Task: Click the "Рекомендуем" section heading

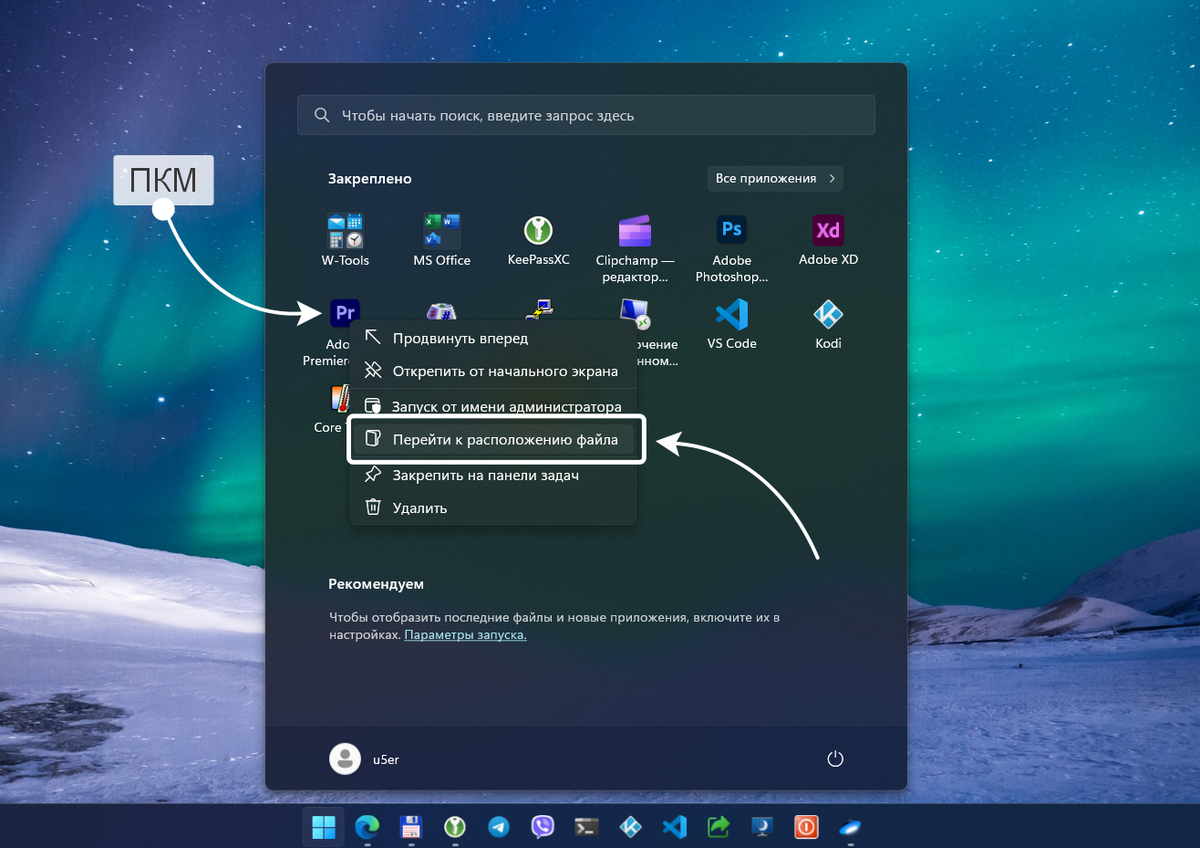Action: click(x=376, y=584)
